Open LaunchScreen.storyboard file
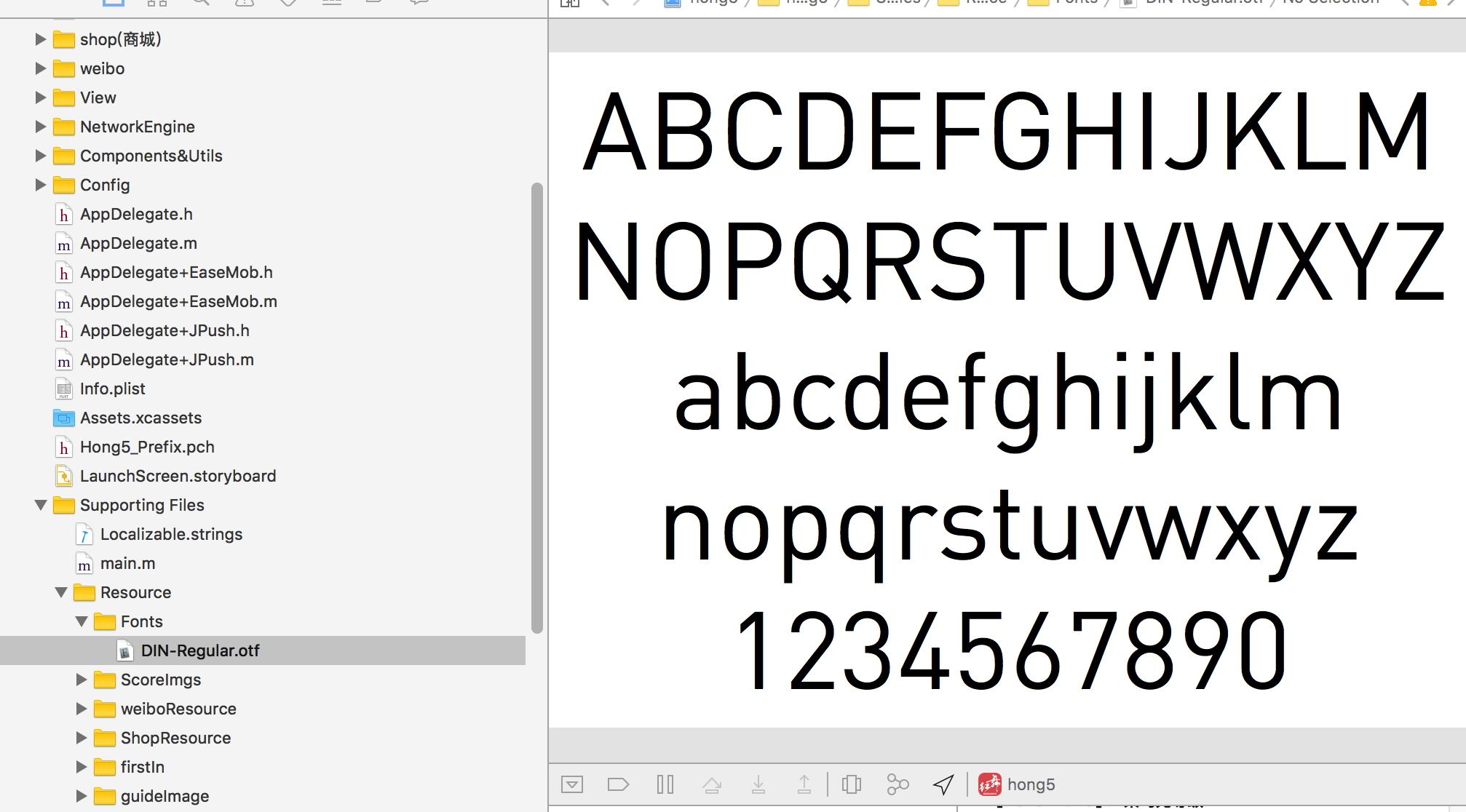This screenshot has width=1466, height=812. pos(178,476)
